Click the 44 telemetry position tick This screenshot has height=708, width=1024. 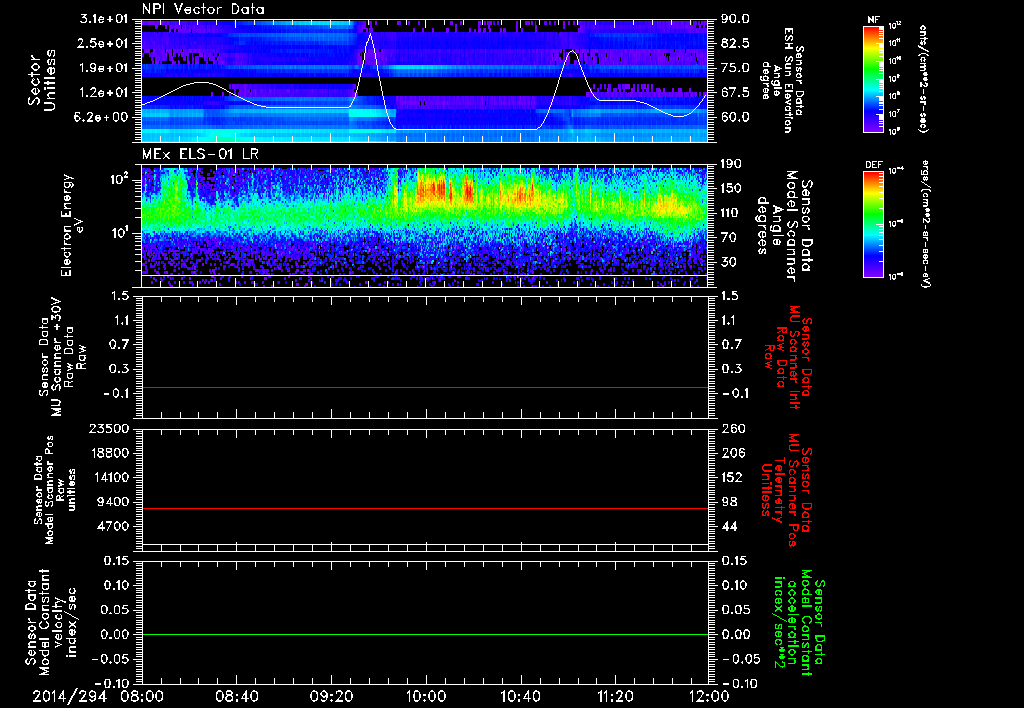(x=728, y=526)
